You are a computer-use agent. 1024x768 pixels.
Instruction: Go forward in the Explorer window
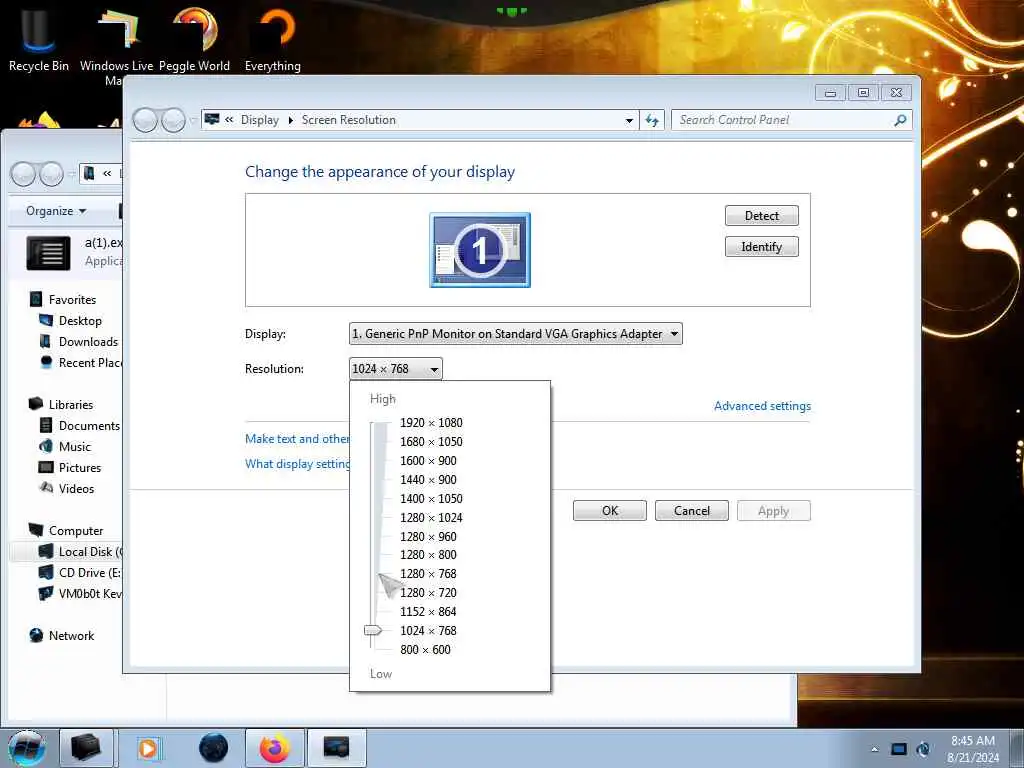[x=51, y=174]
